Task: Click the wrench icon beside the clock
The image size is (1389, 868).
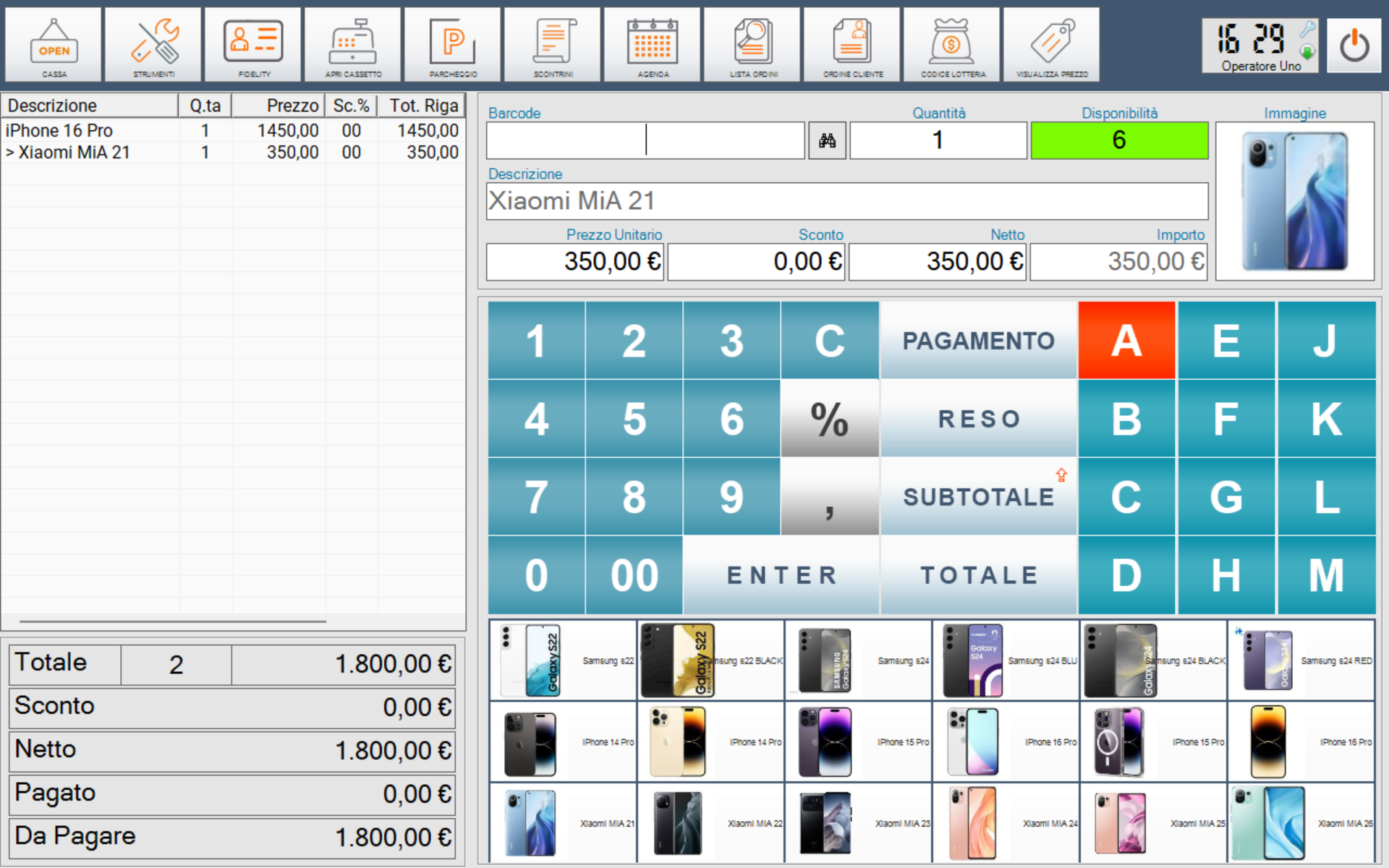Action: (1307, 29)
